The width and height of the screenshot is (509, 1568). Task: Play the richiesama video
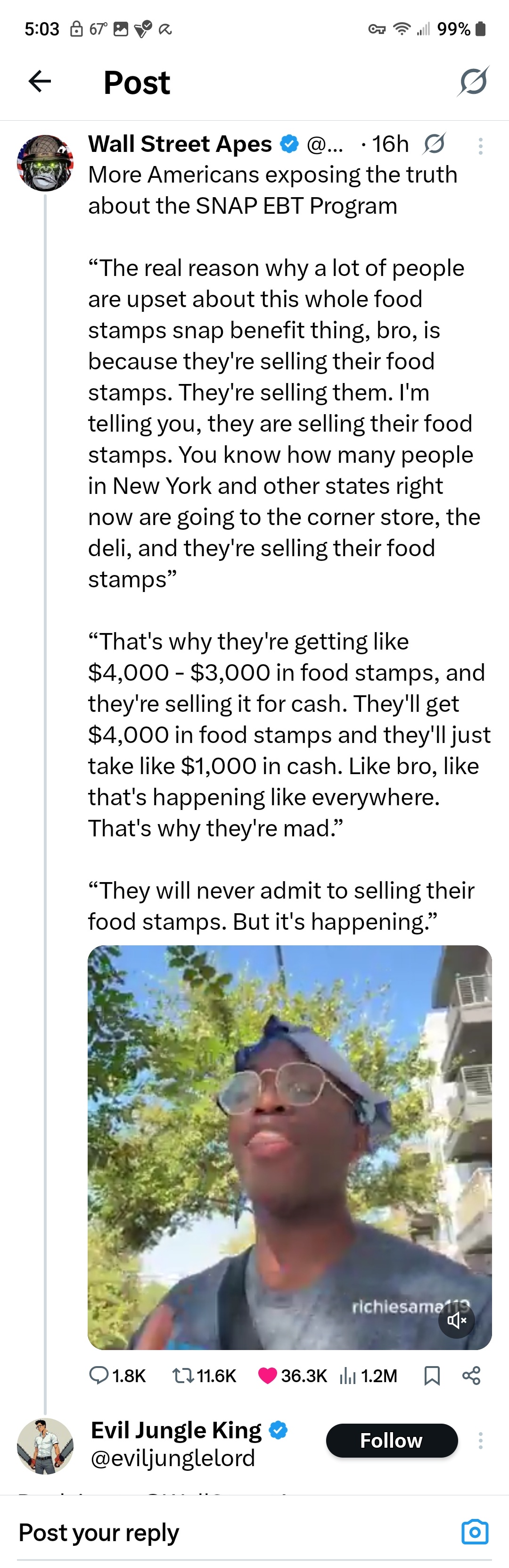point(289,1147)
